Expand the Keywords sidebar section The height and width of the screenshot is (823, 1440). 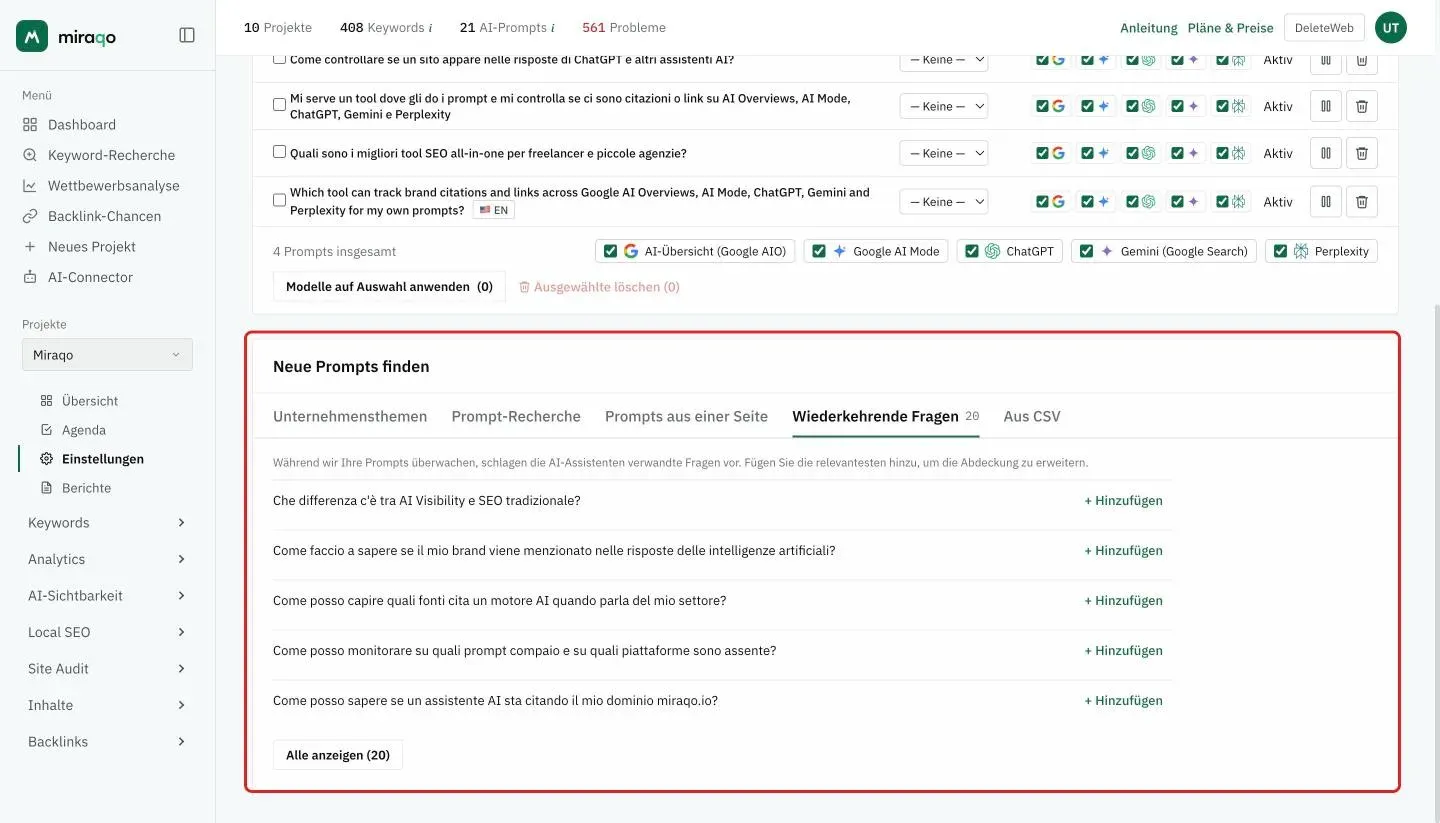click(x=107, y=522)
